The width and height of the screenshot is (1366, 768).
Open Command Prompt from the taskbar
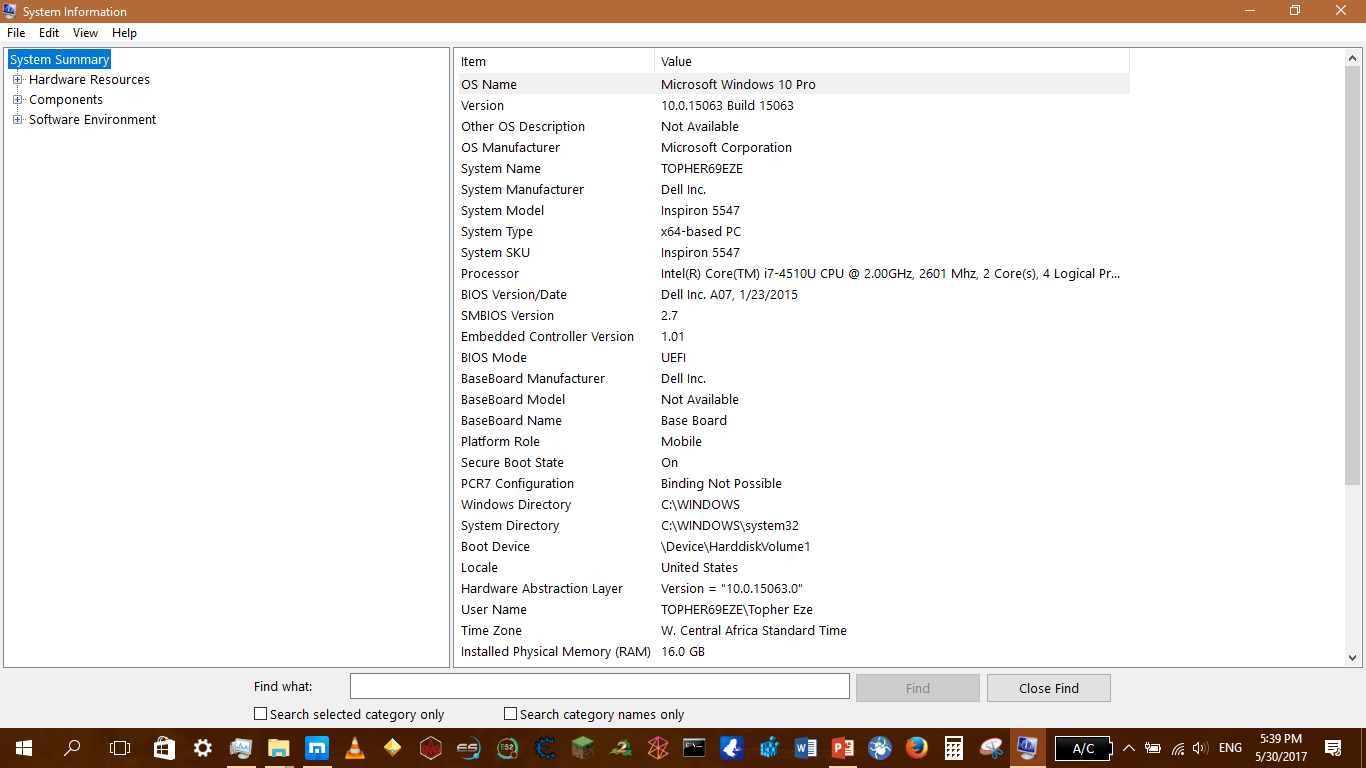696,748
